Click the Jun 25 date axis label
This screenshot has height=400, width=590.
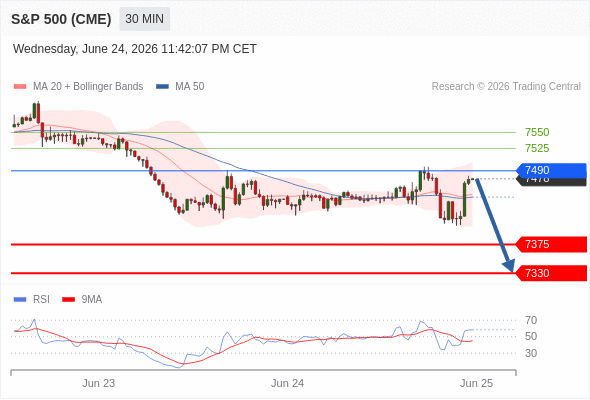476,383
